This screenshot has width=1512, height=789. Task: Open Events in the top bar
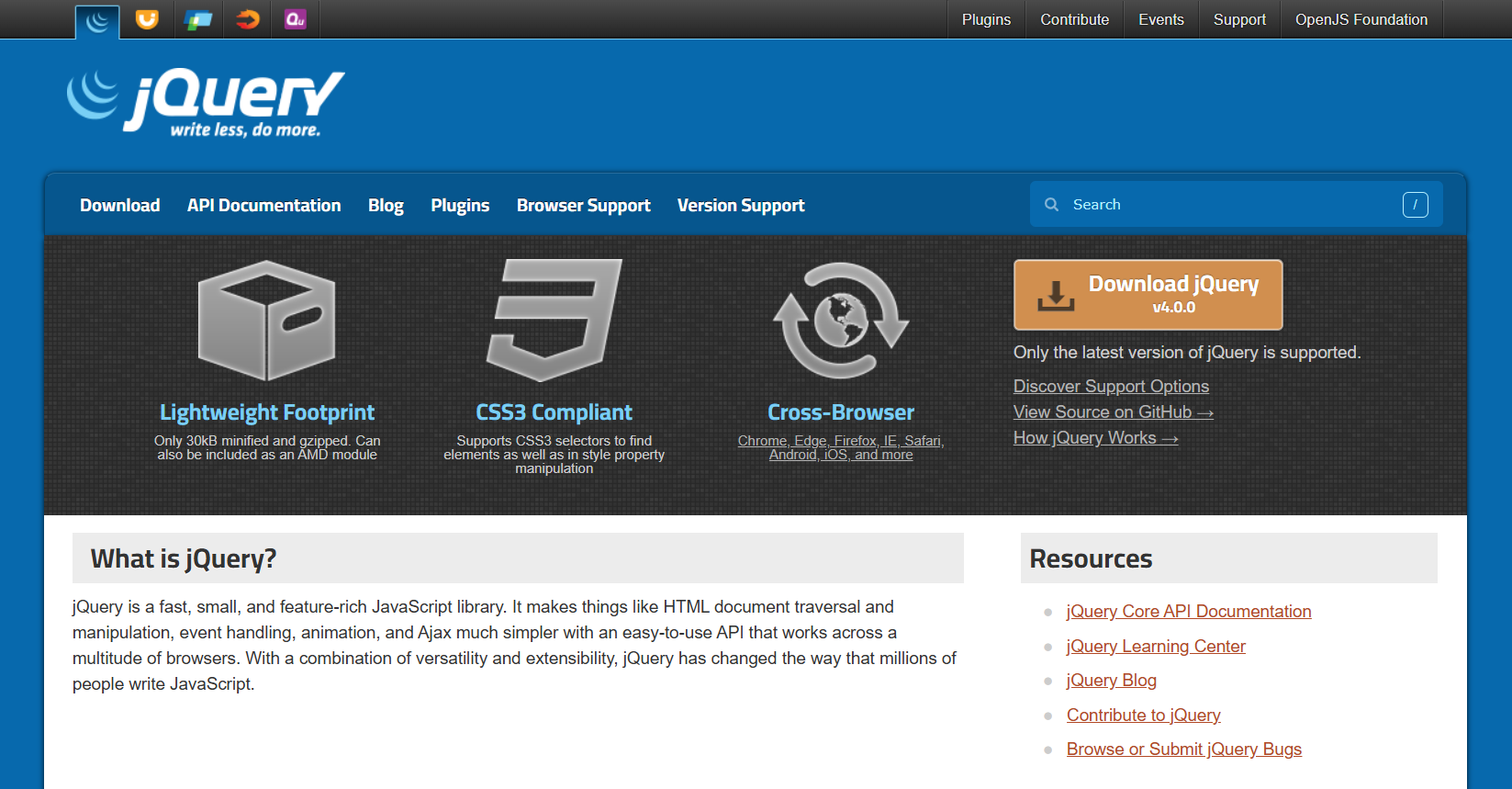pos(1160,19)
